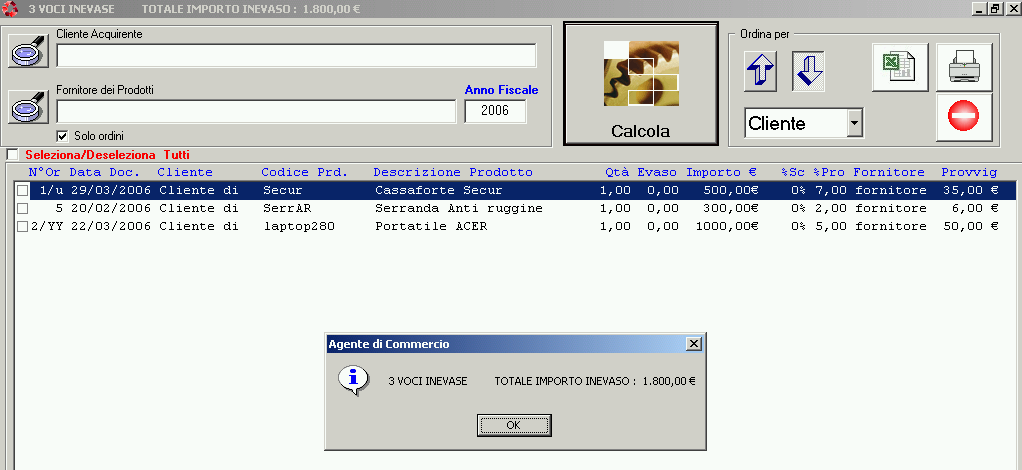Click the Anno Fiscale 2006 field

click(x=495, y=111)
